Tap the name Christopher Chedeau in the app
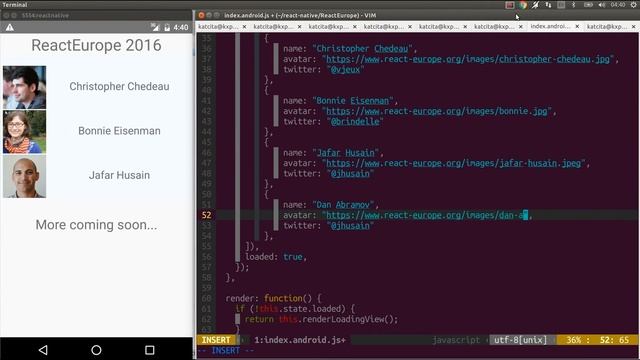The image size is (640, 360). click(119, 87)
